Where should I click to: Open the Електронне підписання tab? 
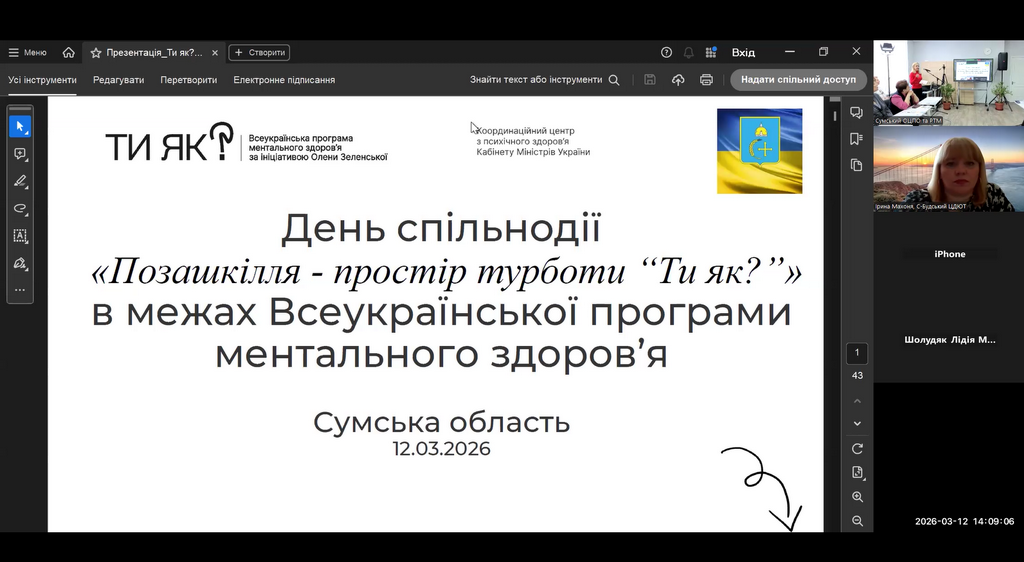pos(284,80)
